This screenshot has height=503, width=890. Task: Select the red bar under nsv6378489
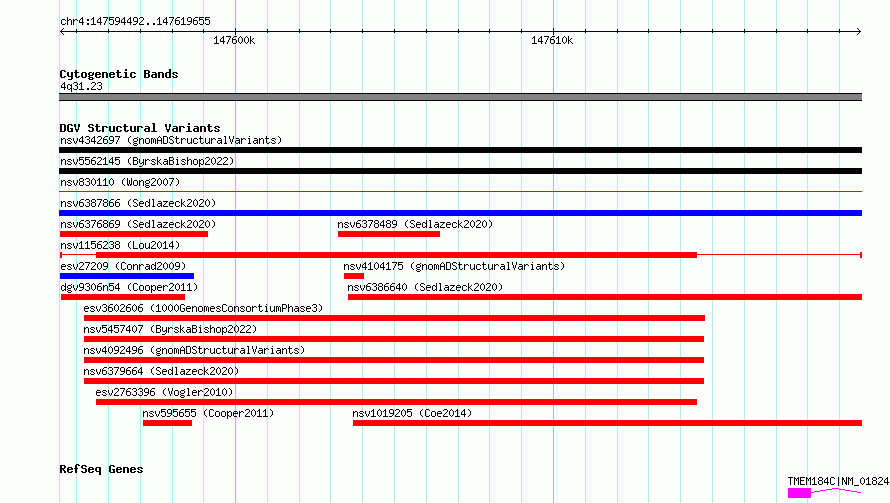pos(389,234)
